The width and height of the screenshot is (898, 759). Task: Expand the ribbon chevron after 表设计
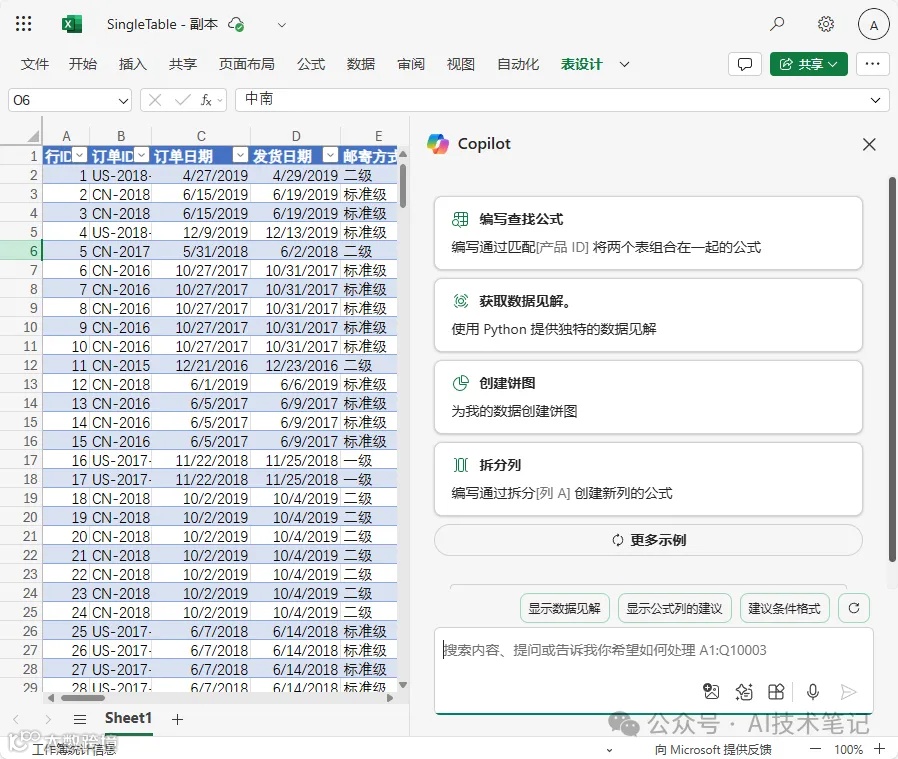coord(624,64)
